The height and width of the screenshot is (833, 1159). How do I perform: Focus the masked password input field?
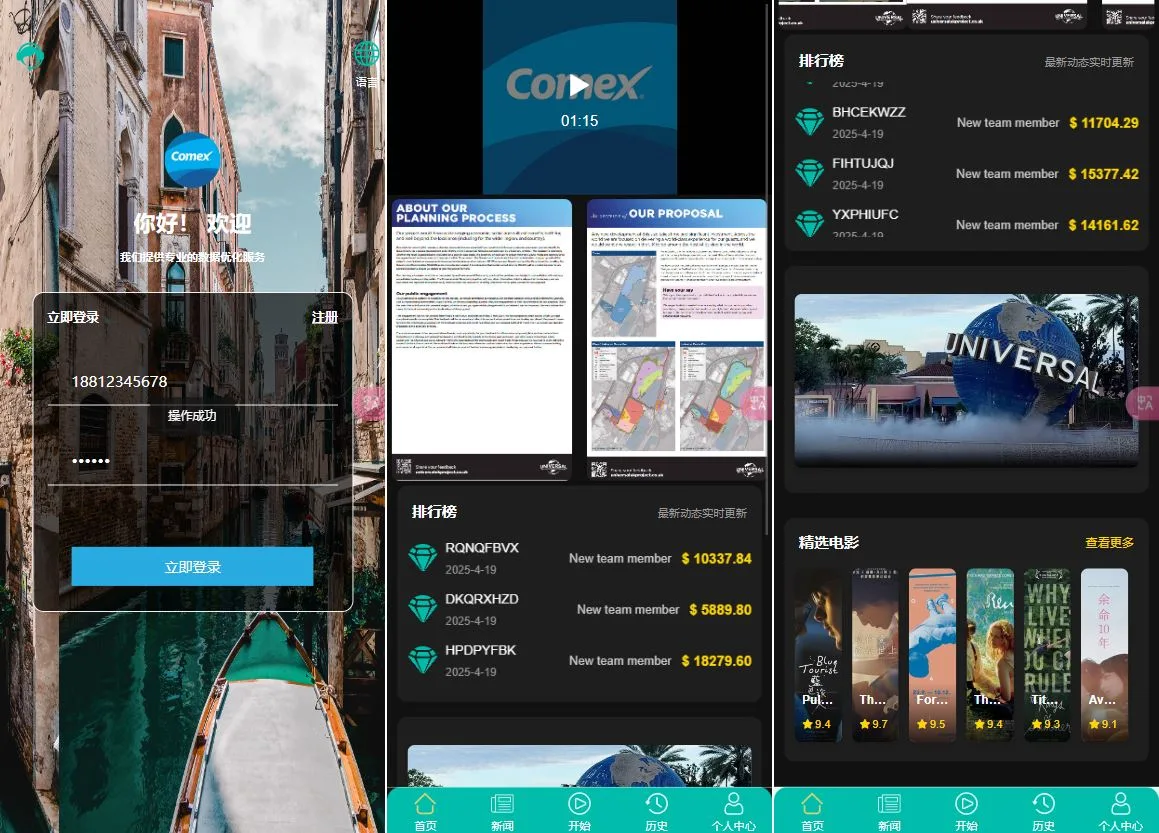click(x=192, y=462)
